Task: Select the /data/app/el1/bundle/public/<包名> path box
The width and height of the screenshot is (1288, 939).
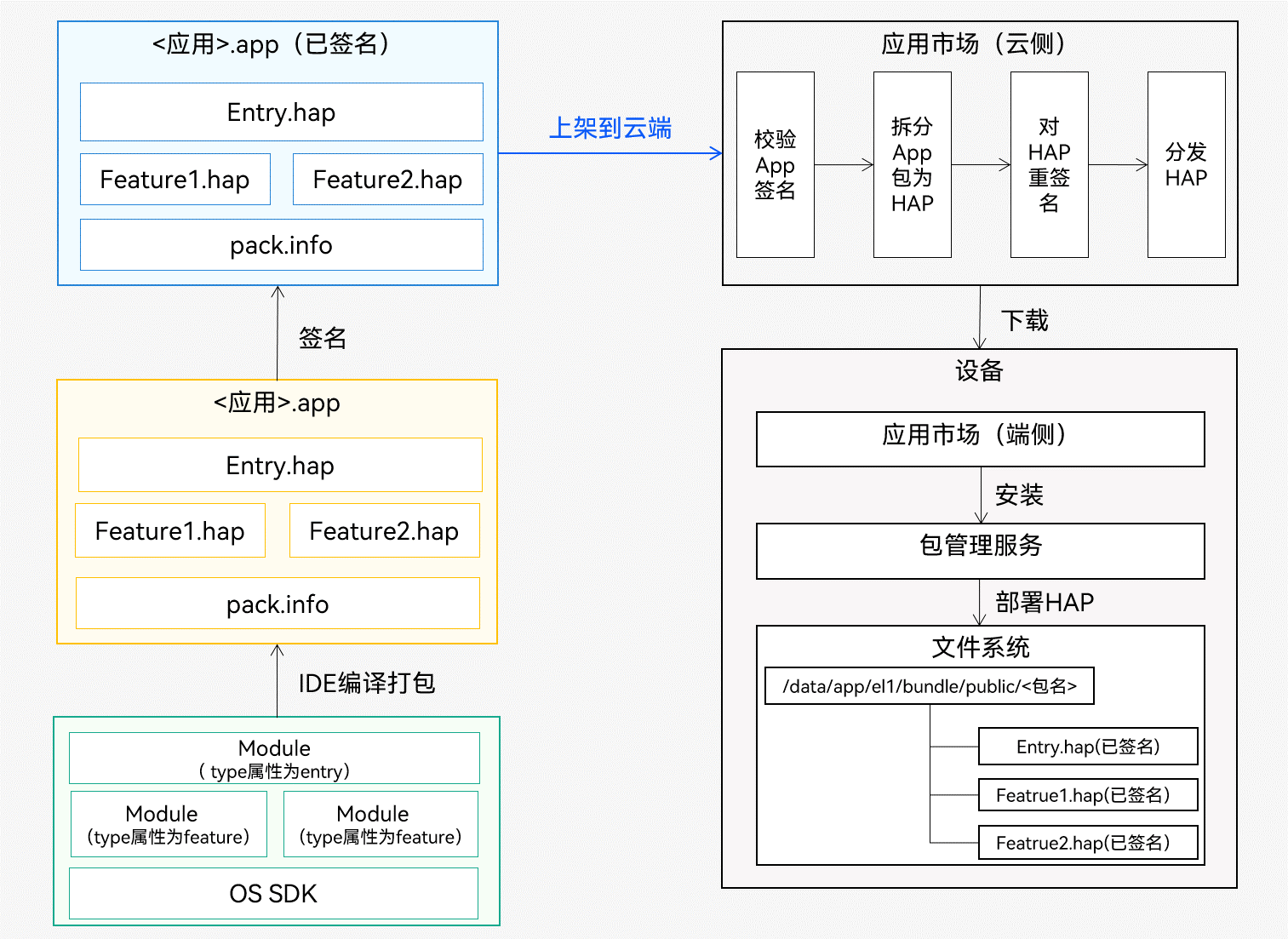Action: pos(930,686)
